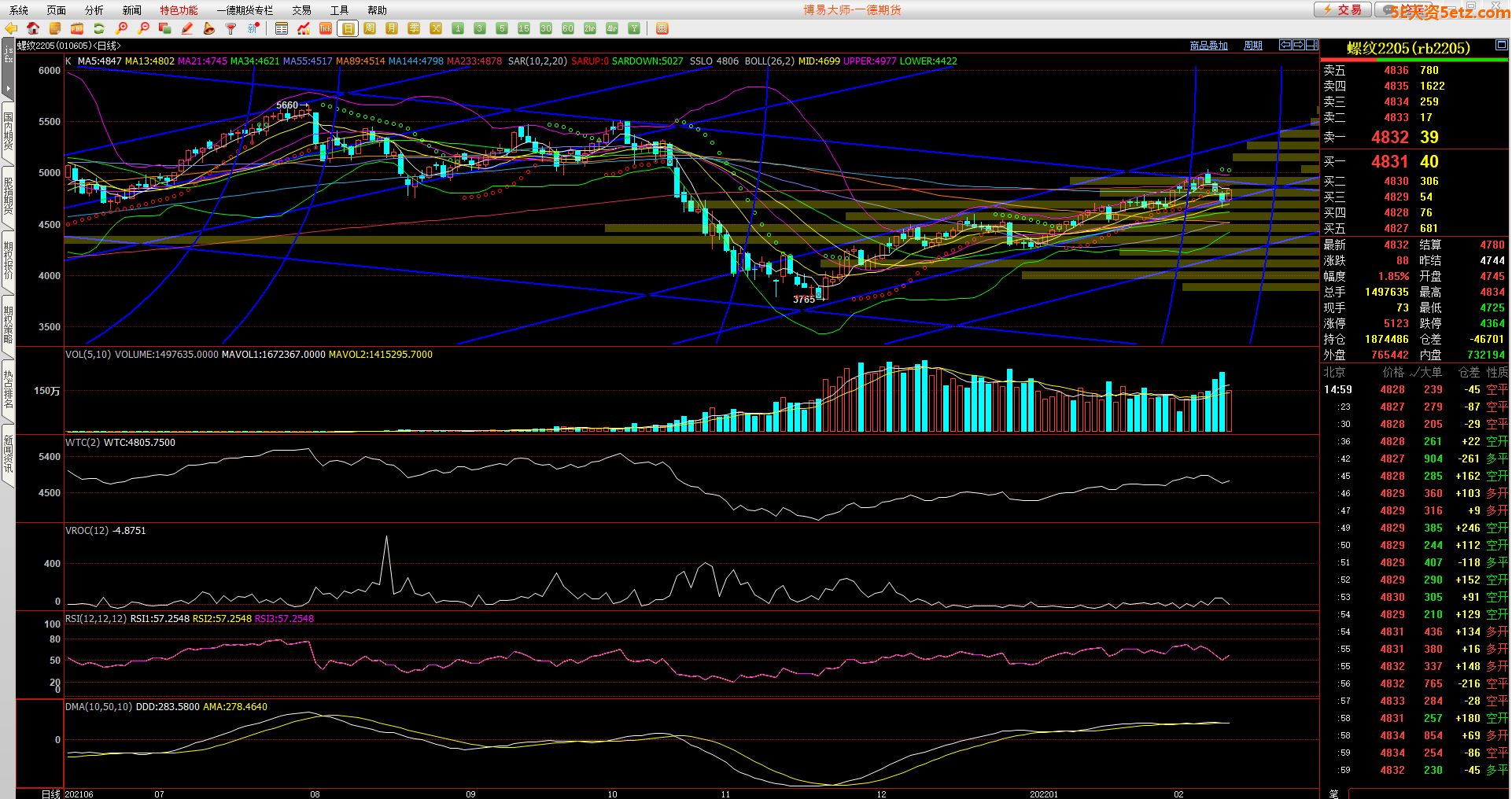Image resolution: width=1512 pixels, height=799 pixels.
Task: Switch to Tick chart period
Action: point(326,28)
